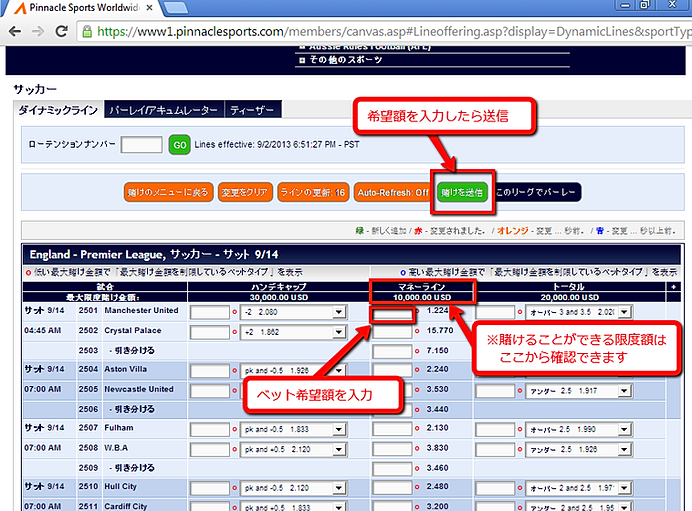Click Manchester United moneyline stake input
The image size is (692, 511).
(x=392, y=315)
